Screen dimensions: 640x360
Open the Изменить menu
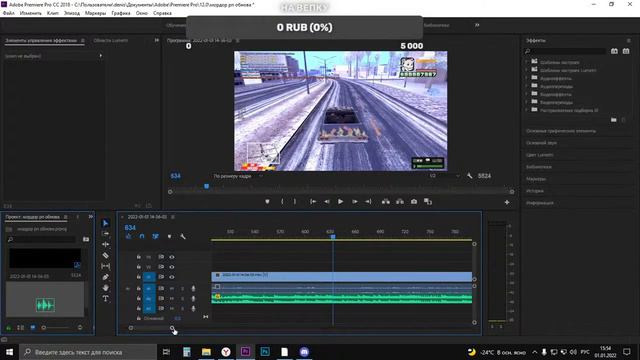[x=31, y=13]
